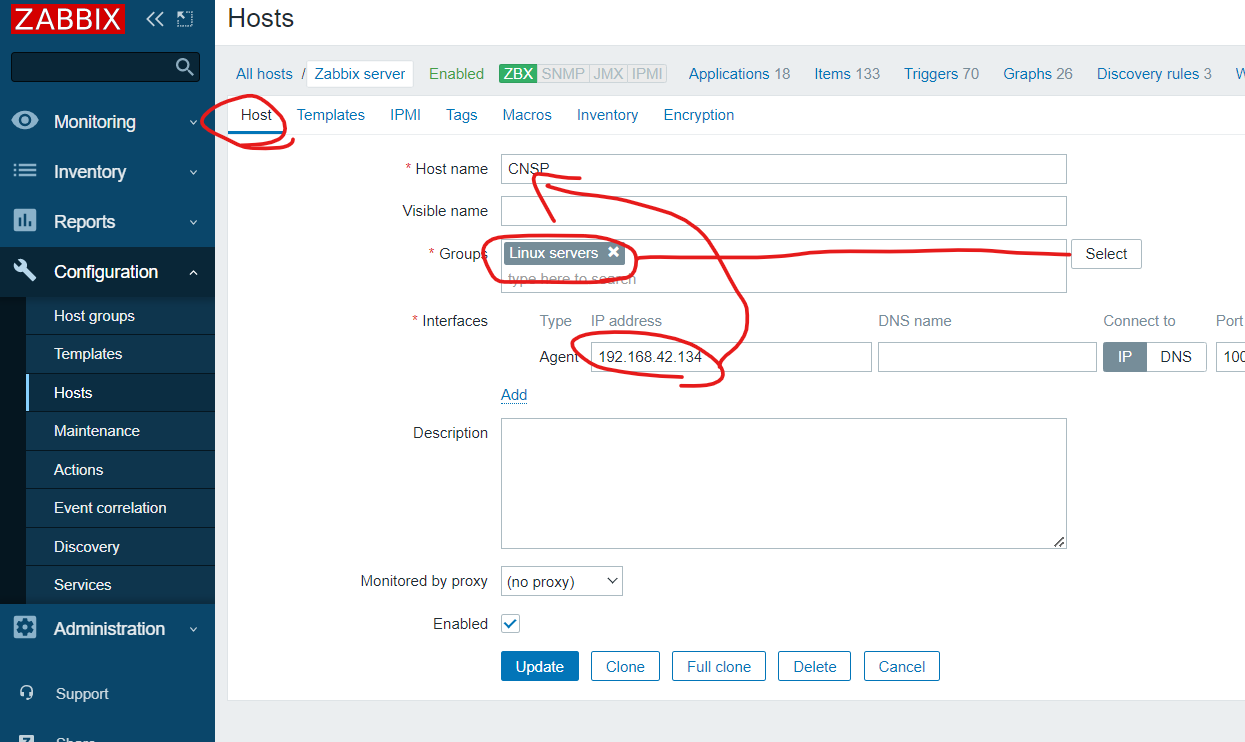Click the Inventory list icon
The height and width of the screenshot is (742, 1245).
[25, 171]
